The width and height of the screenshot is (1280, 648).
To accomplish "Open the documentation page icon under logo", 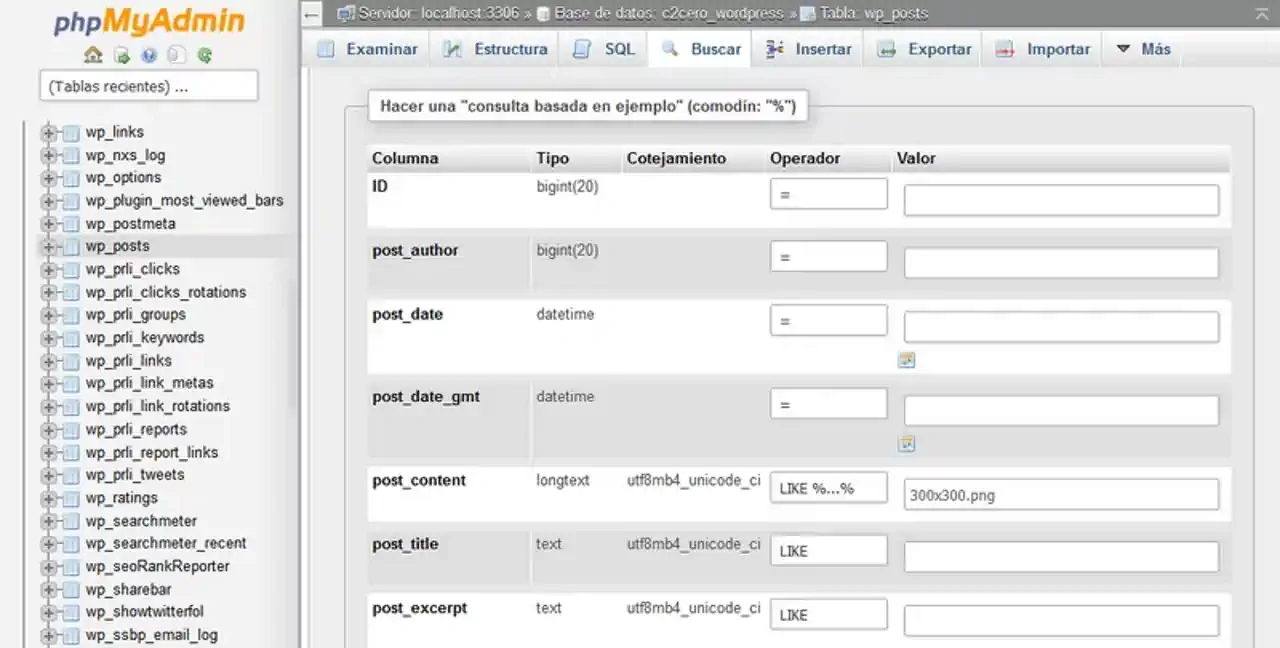I will click(x=176, y=55).
